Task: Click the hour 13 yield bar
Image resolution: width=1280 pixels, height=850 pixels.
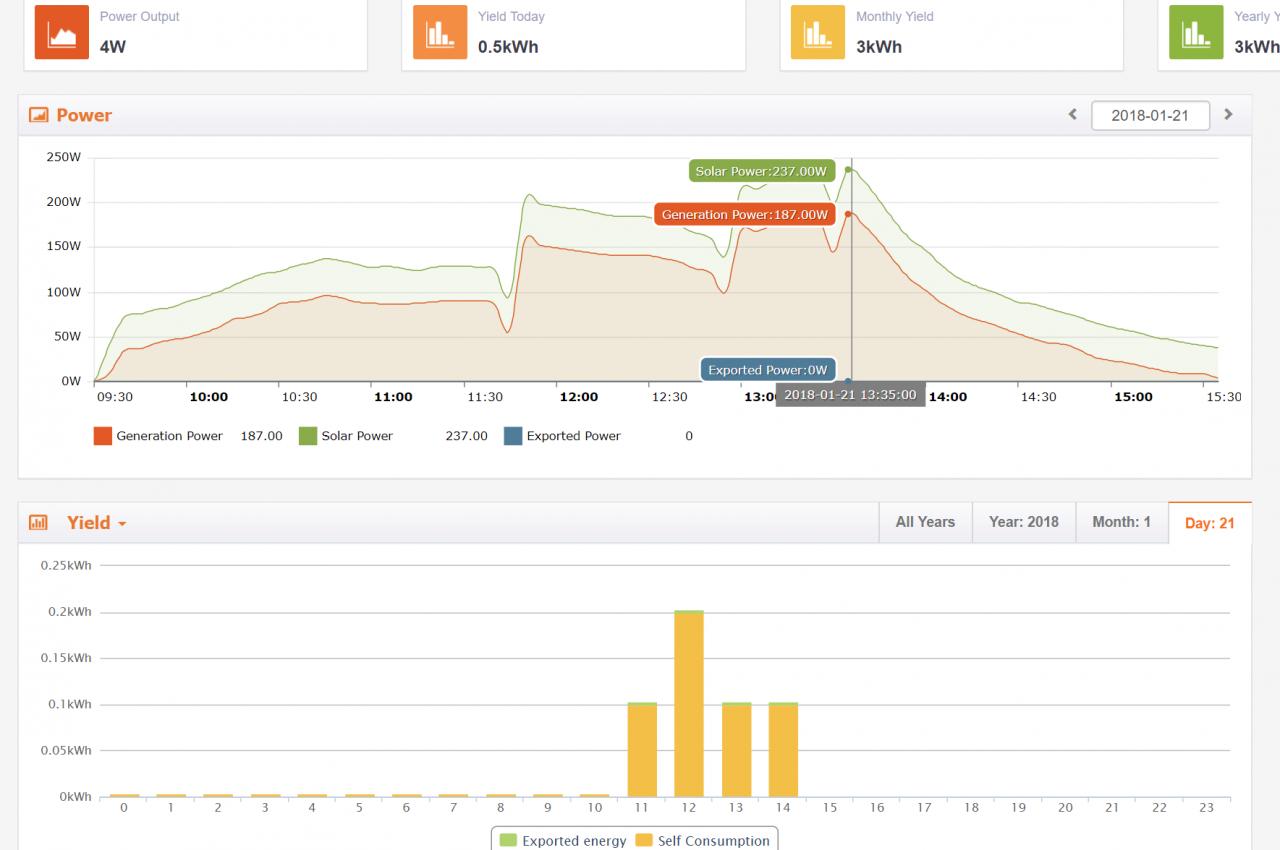Action: tap(736, 750)
